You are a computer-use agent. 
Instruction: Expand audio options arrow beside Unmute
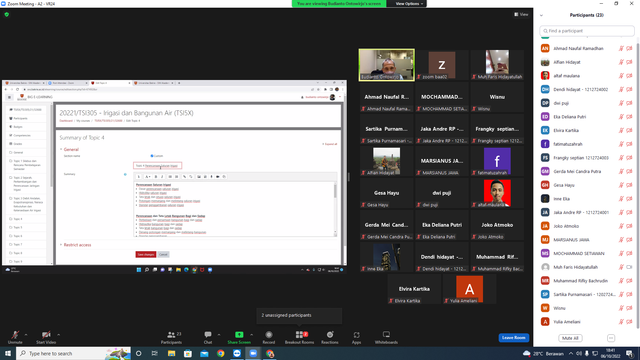point(26,335)
